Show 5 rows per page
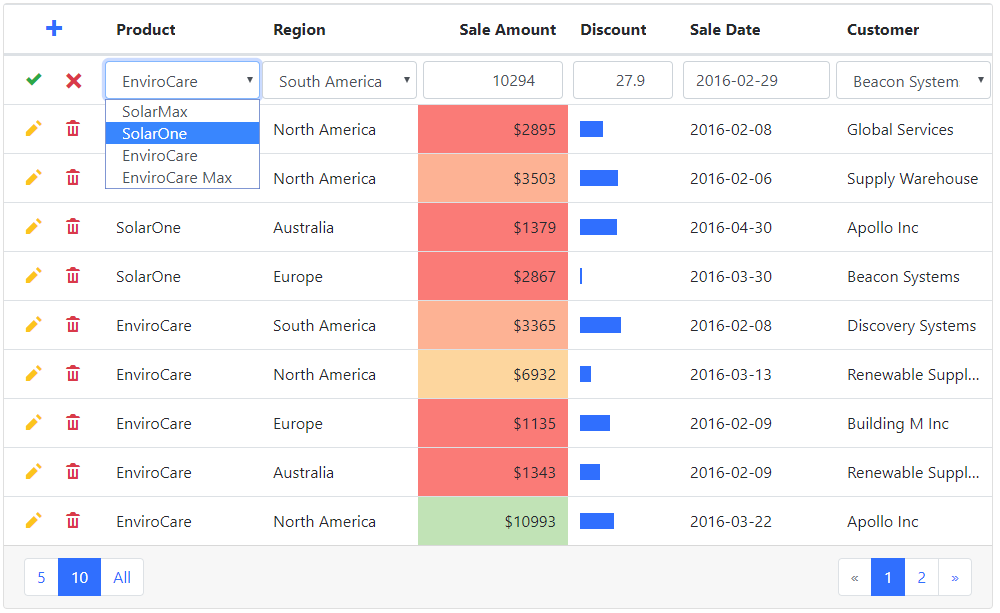 click(x=41, y=577)
